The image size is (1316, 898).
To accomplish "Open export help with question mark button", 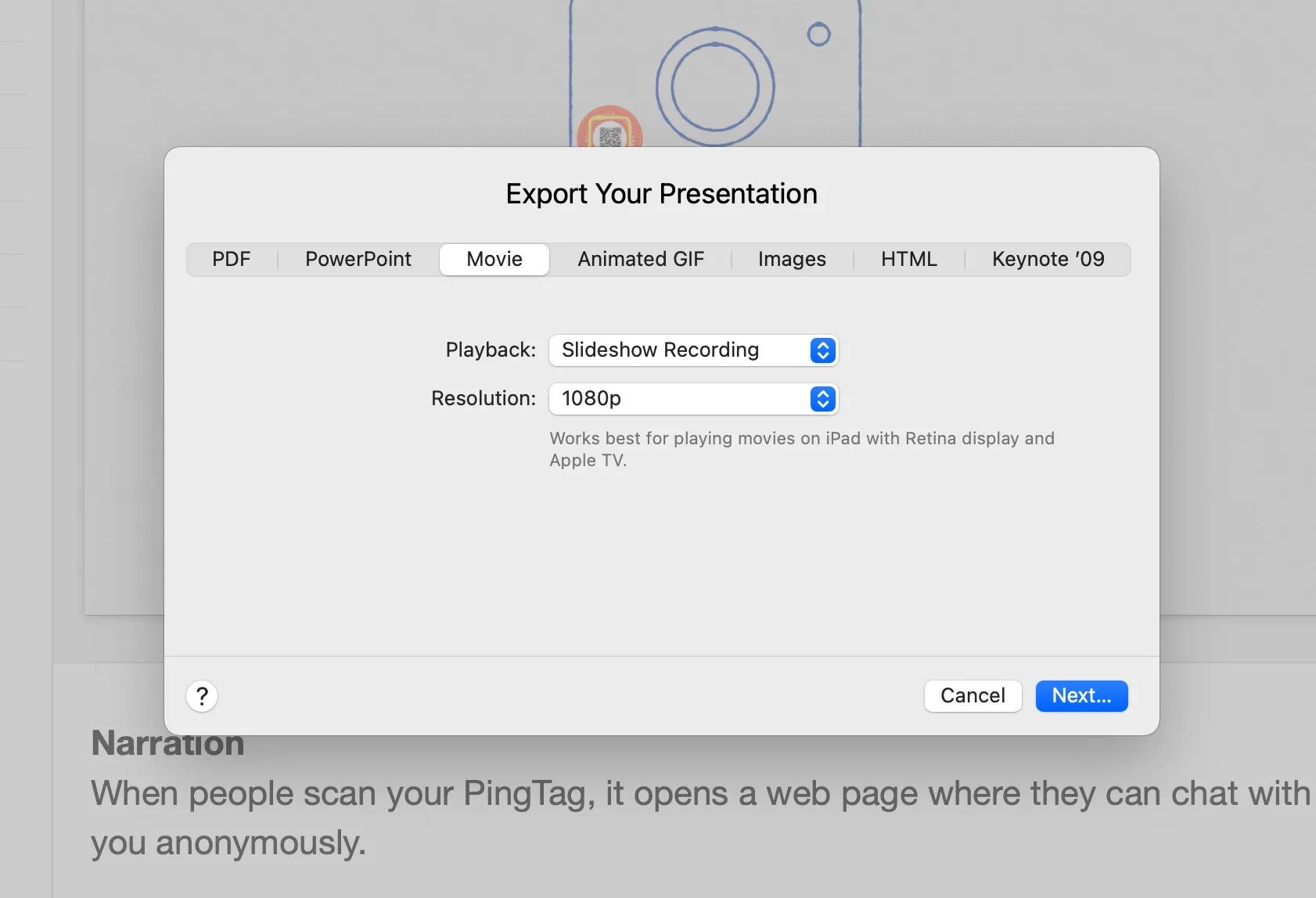I will click(x=202, y=695).
